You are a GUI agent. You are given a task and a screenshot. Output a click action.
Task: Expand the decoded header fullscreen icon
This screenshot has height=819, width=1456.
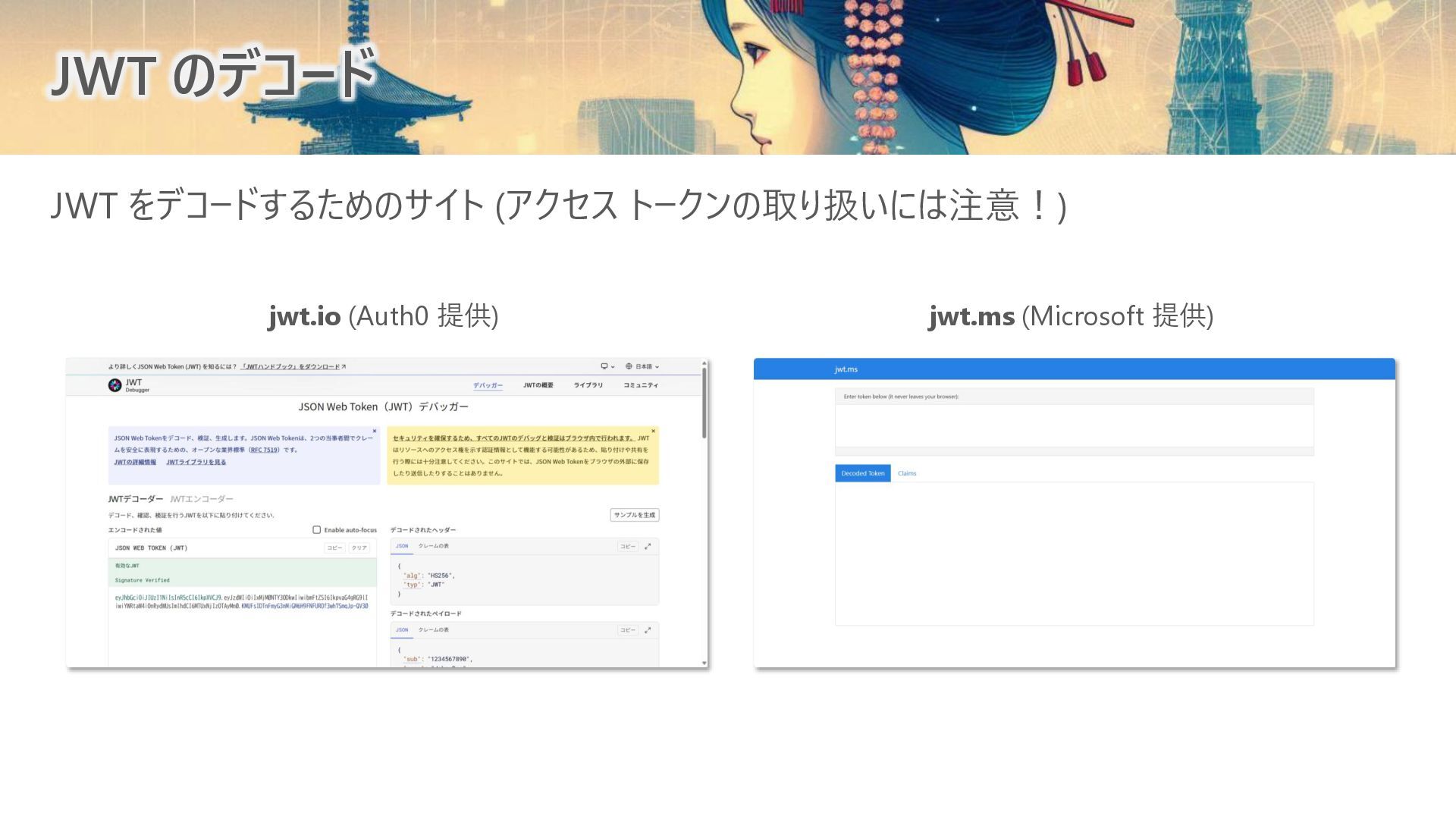pyautogui.click(x=648, y=546)
